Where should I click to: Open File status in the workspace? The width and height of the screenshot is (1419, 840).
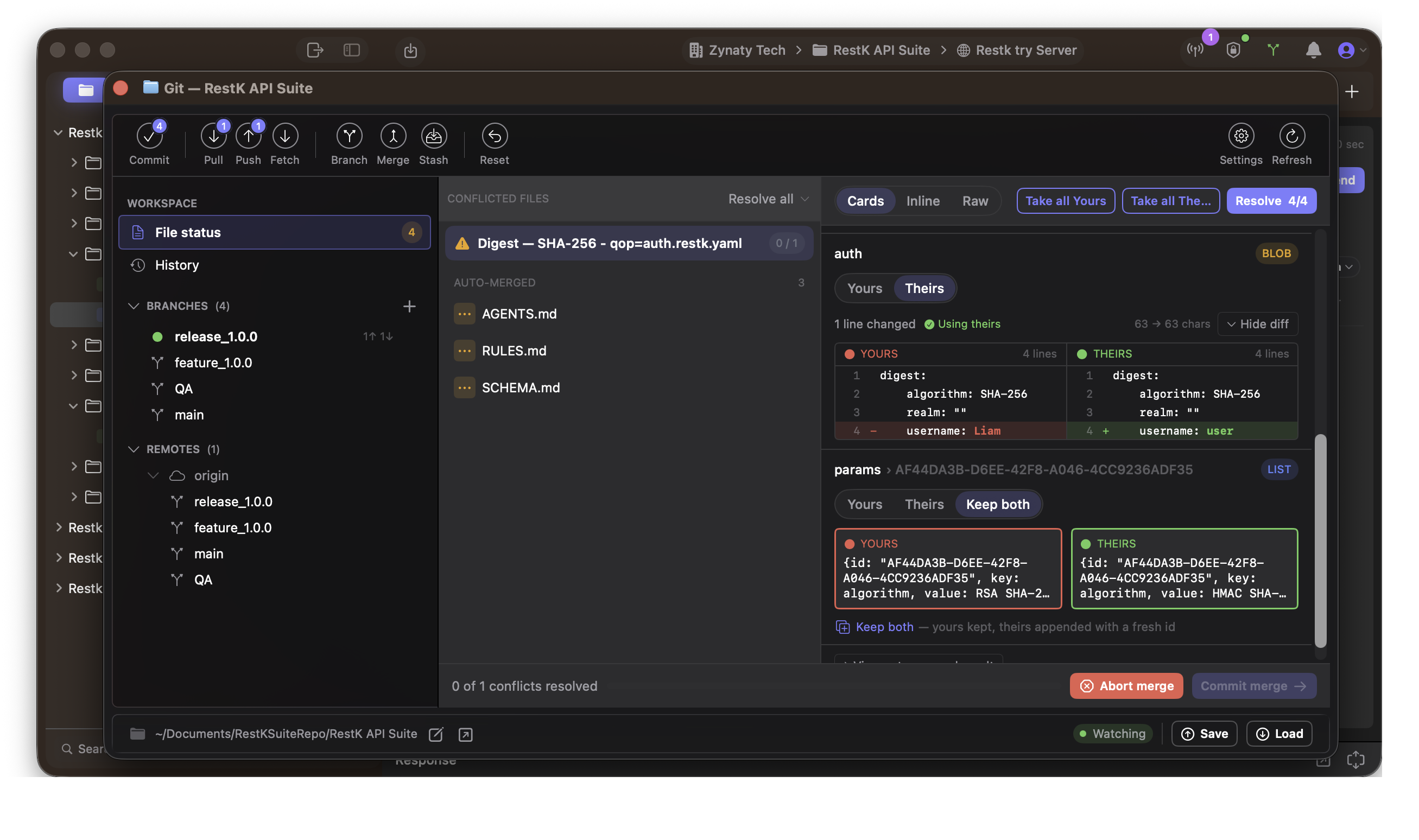click(274, 232)
